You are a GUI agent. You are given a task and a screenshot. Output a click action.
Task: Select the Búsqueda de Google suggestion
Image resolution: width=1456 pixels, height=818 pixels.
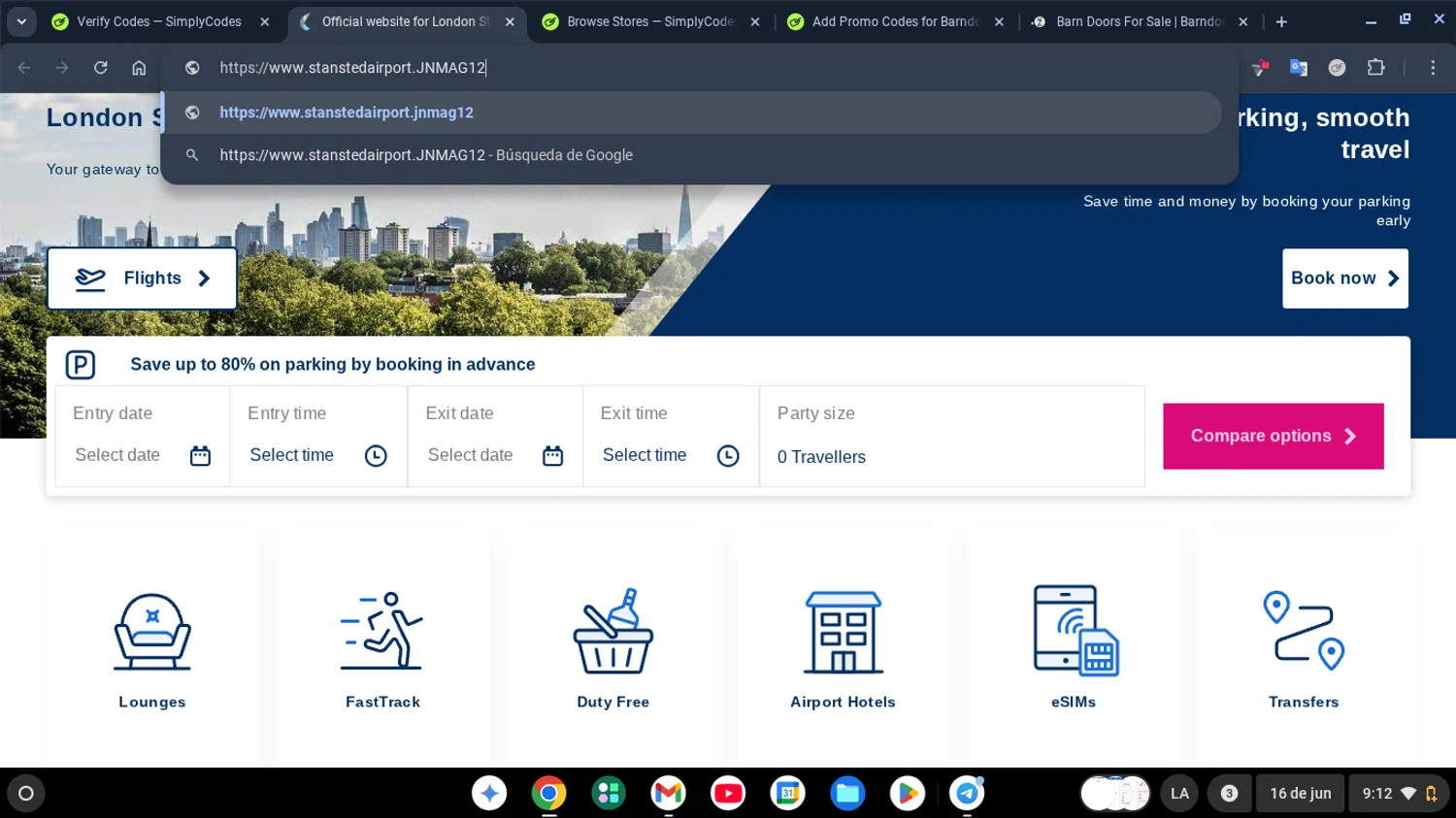pos(693,155)
